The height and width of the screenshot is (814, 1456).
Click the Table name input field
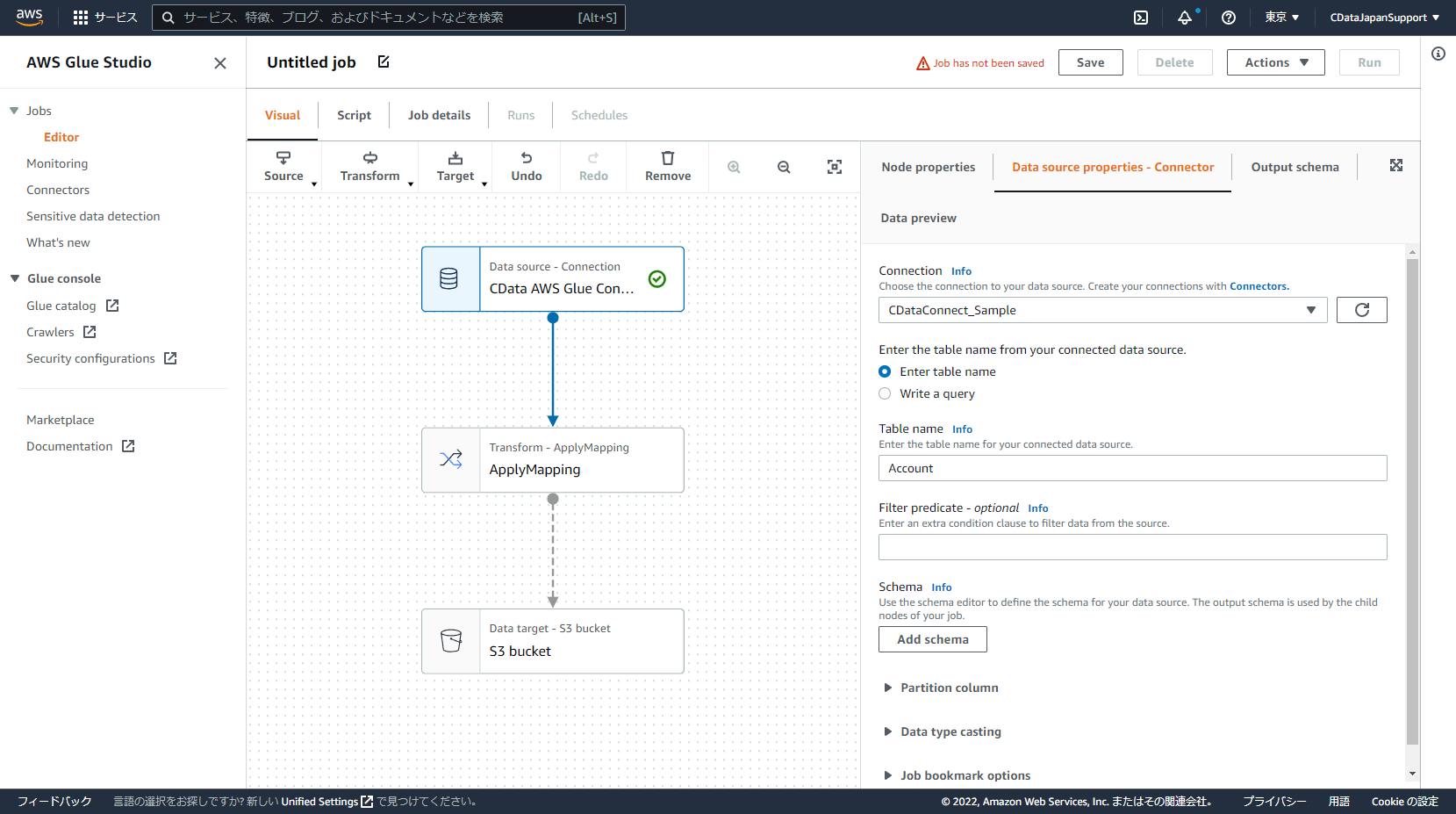(1133, 468)
